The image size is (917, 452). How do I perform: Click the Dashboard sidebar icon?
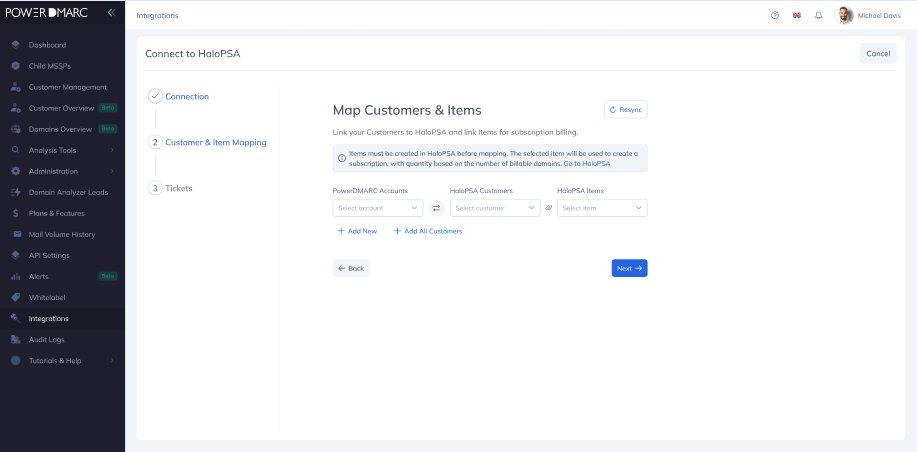coord(16,45)
